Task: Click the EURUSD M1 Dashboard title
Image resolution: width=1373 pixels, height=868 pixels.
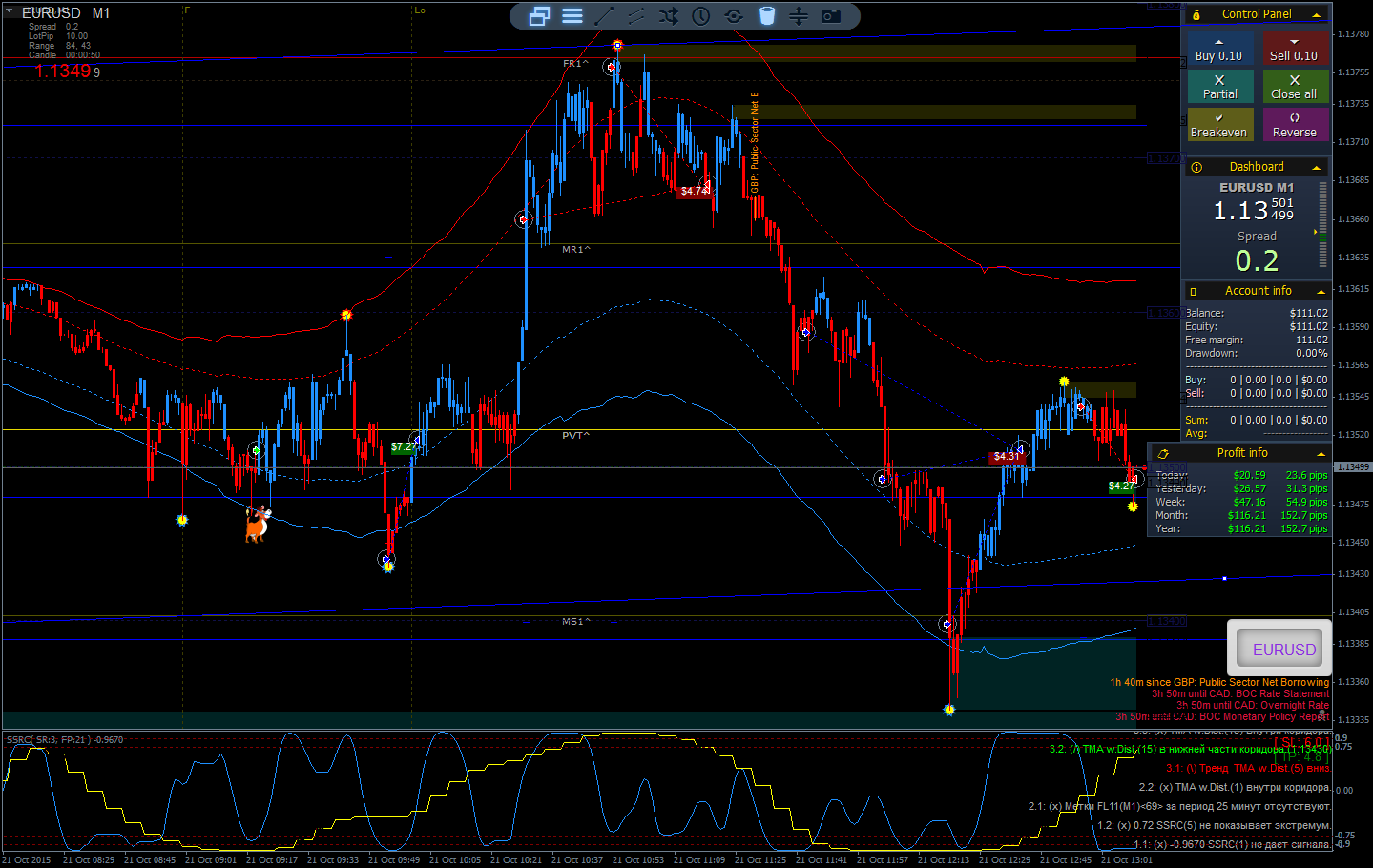Action: coord(1257,188)
